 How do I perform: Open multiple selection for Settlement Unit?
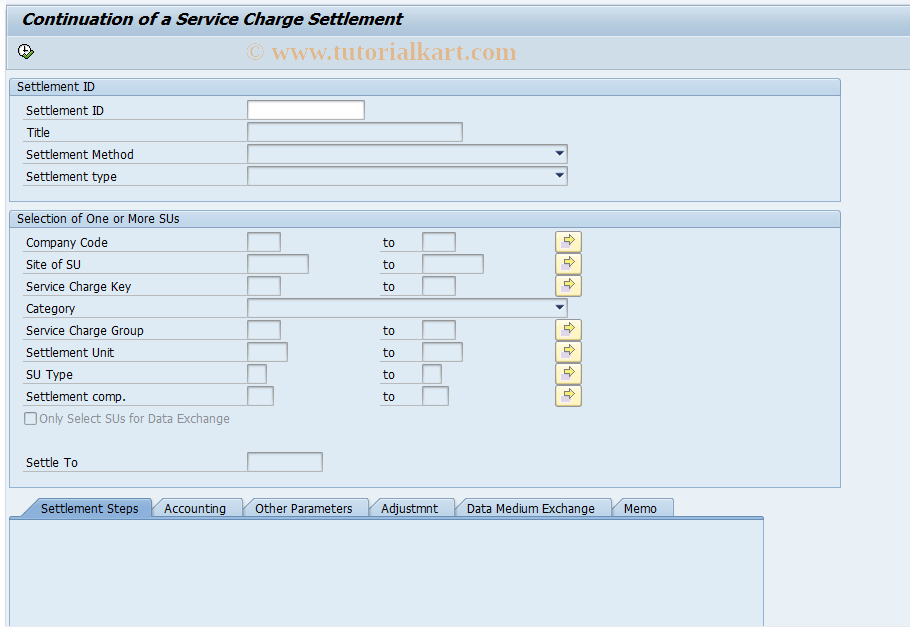click(568, 352)
